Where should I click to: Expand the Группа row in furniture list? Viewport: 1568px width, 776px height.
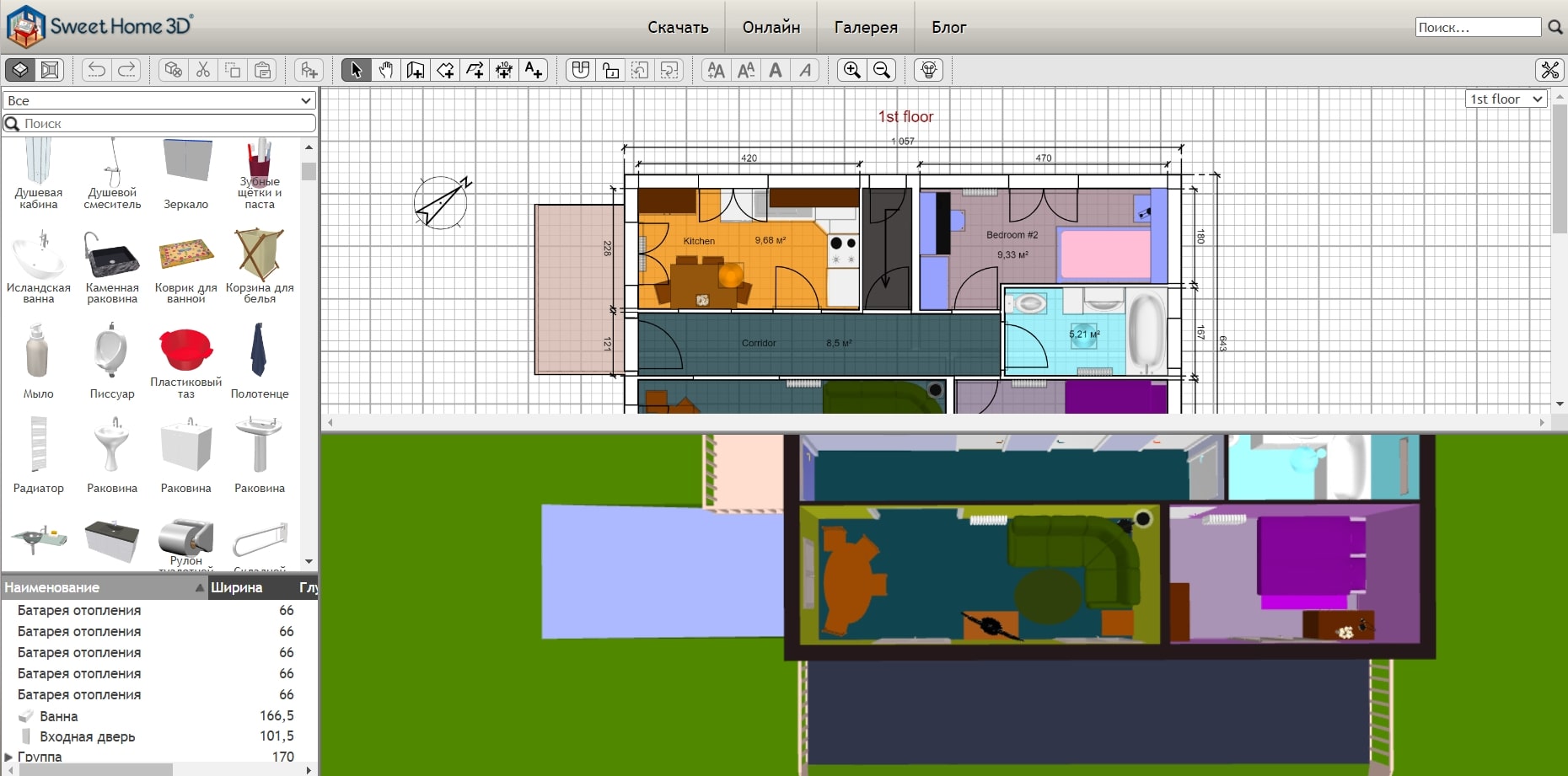point(8,757)
